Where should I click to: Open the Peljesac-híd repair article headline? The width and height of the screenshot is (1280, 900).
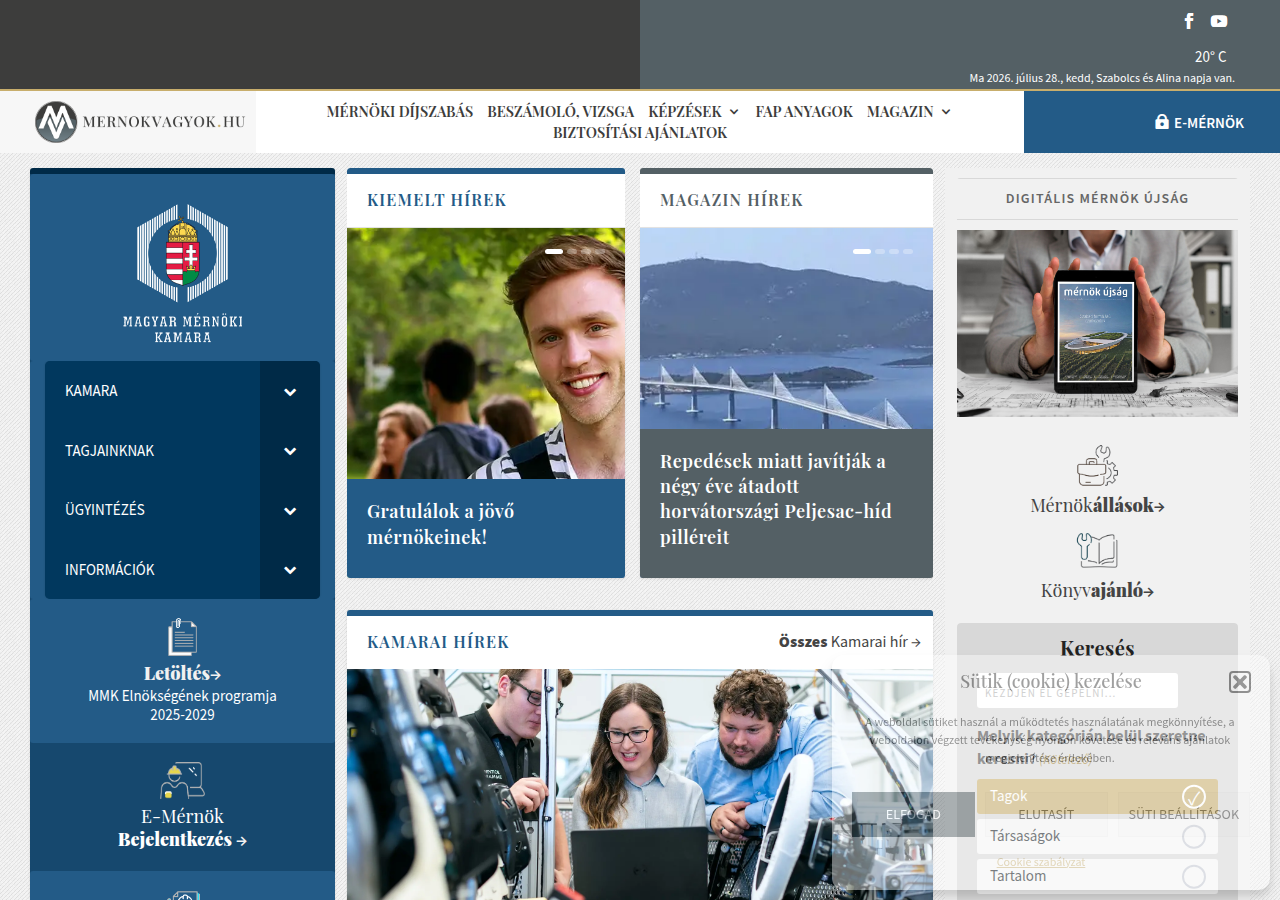click(x=776, y=499)
